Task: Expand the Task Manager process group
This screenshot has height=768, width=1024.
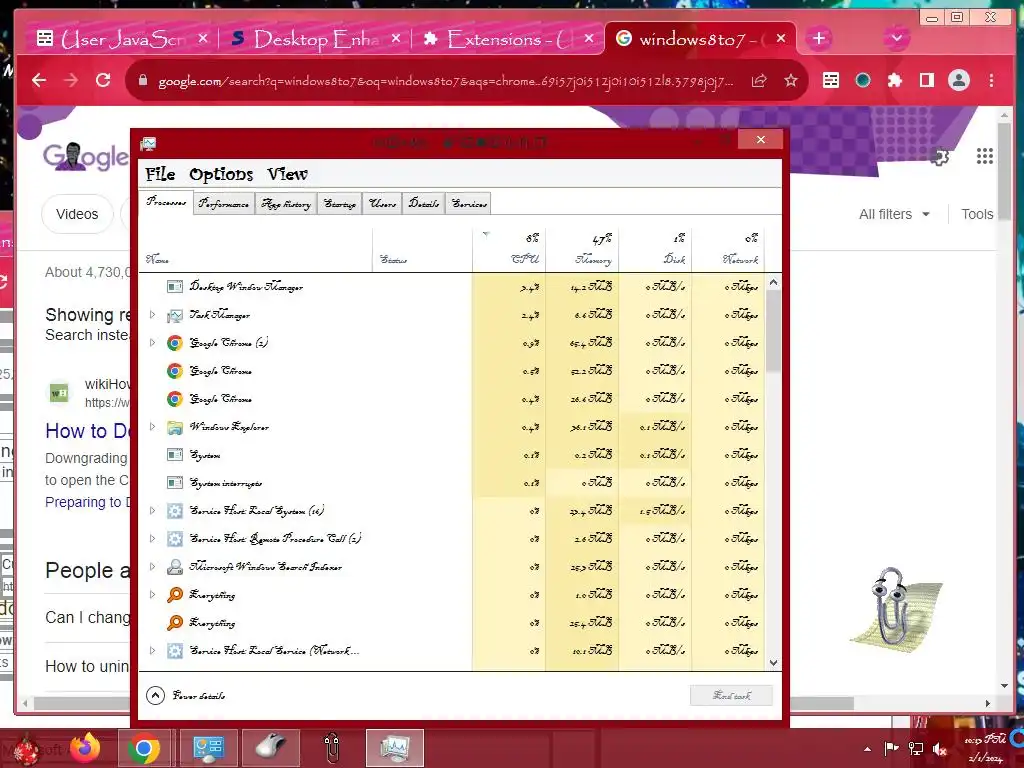Action: coord(152,315)
